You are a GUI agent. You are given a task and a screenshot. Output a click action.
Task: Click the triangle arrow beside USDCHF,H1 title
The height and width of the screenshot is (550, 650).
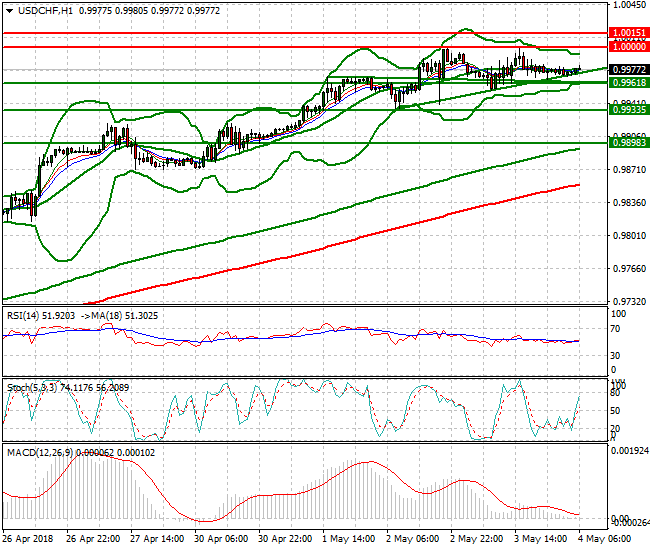(x=10, y=11)
